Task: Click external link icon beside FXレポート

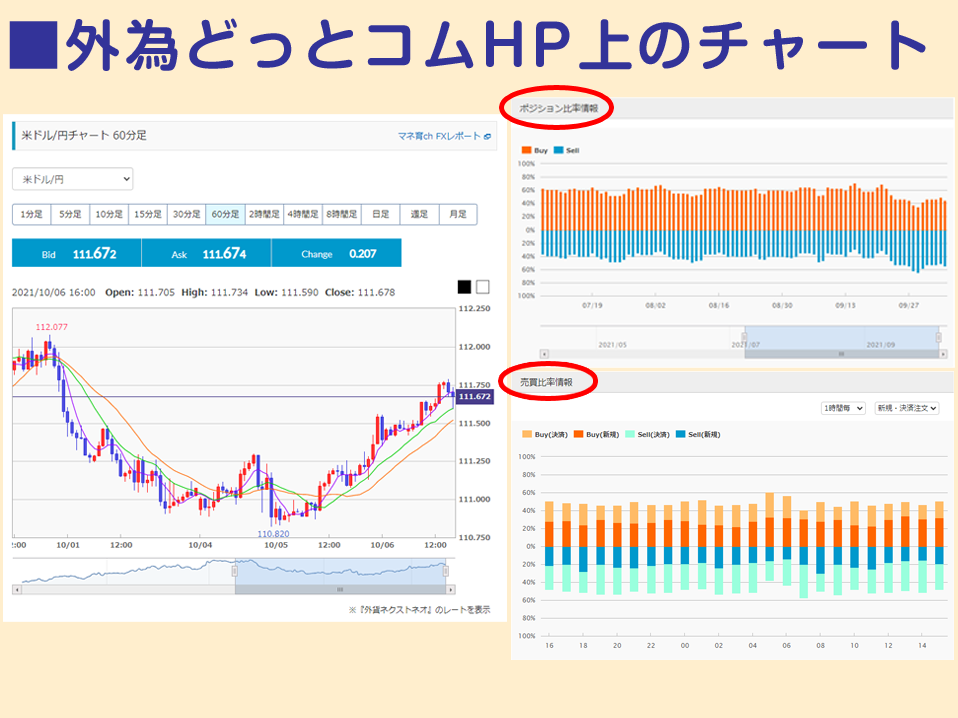Action: 487,137
